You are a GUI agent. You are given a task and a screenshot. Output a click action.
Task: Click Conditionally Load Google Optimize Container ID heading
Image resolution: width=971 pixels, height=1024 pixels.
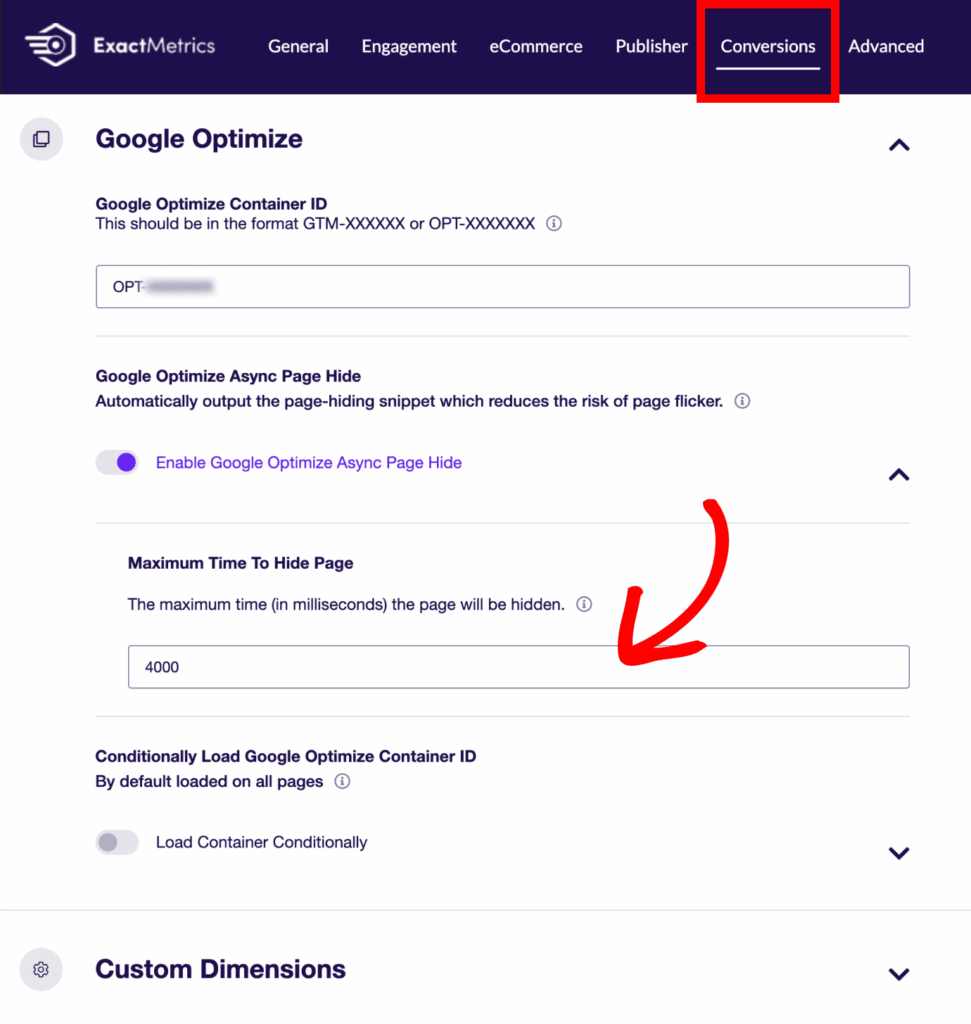286,756
